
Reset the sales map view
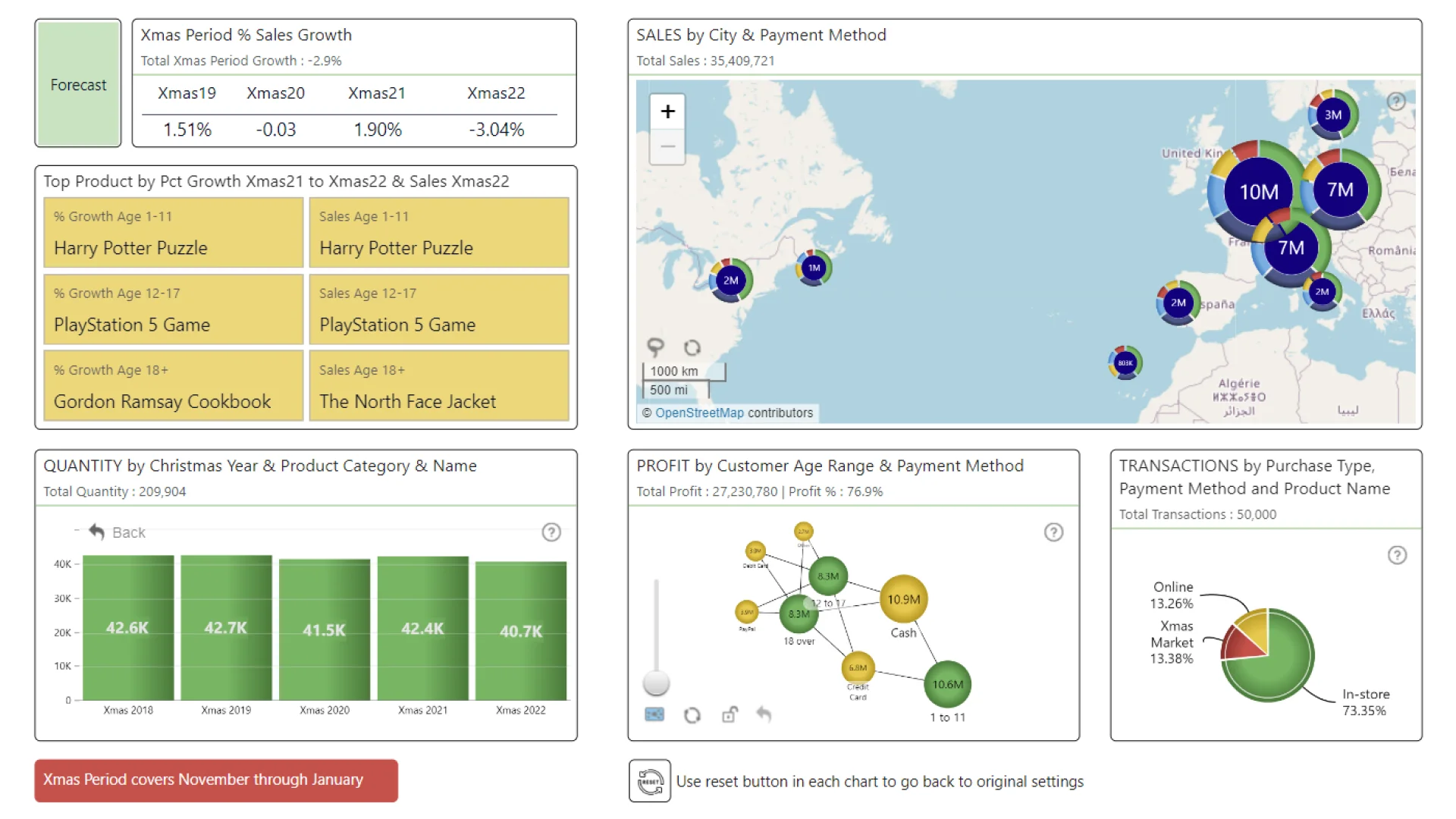coord(692,347)
